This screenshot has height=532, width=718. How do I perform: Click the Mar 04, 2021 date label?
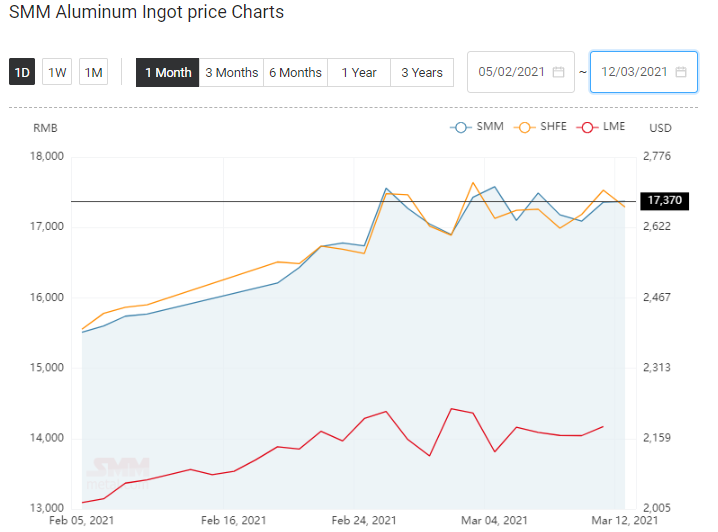[x=494, y=521]
